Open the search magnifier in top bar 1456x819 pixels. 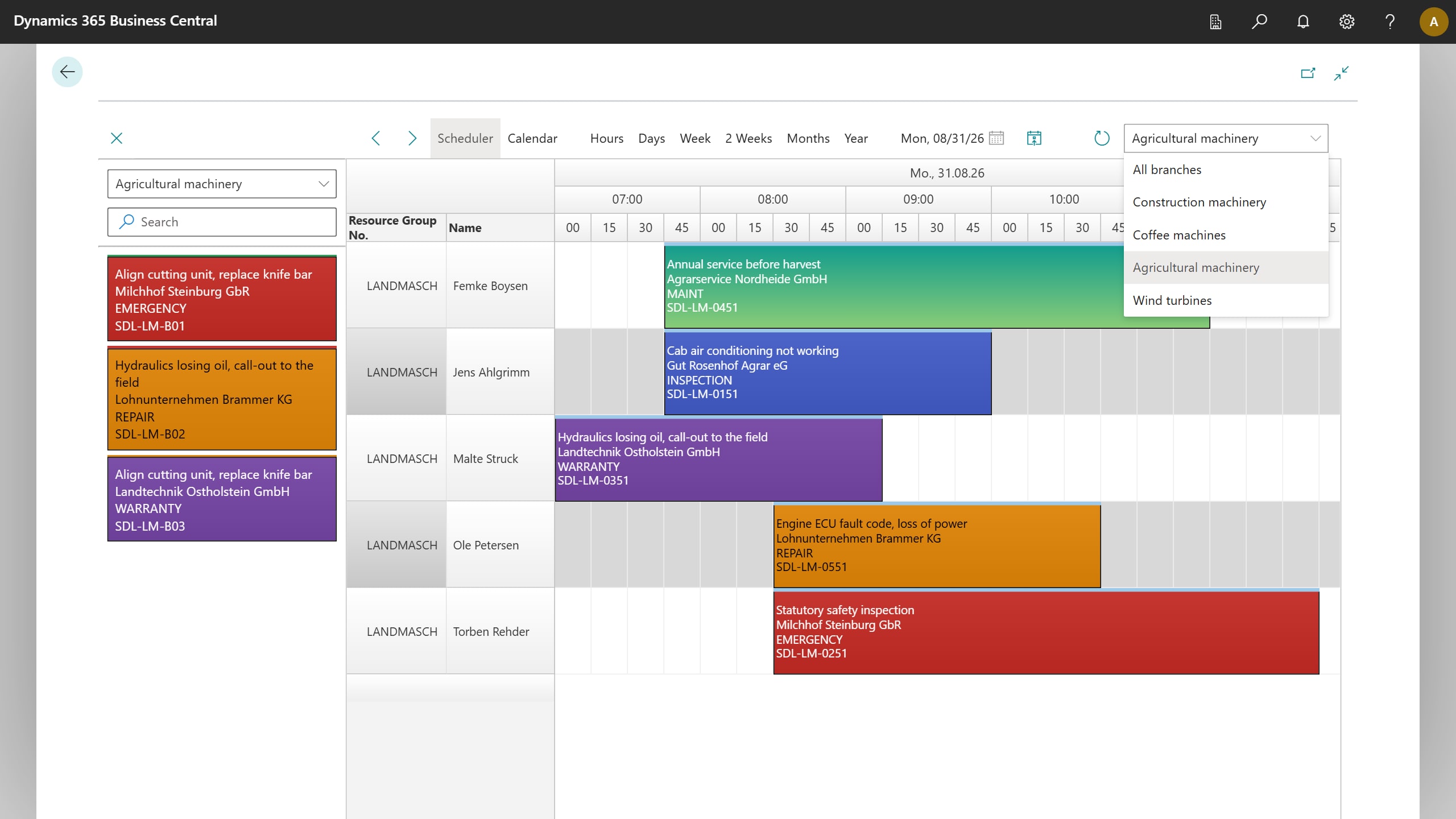[x=1259, y=22]
